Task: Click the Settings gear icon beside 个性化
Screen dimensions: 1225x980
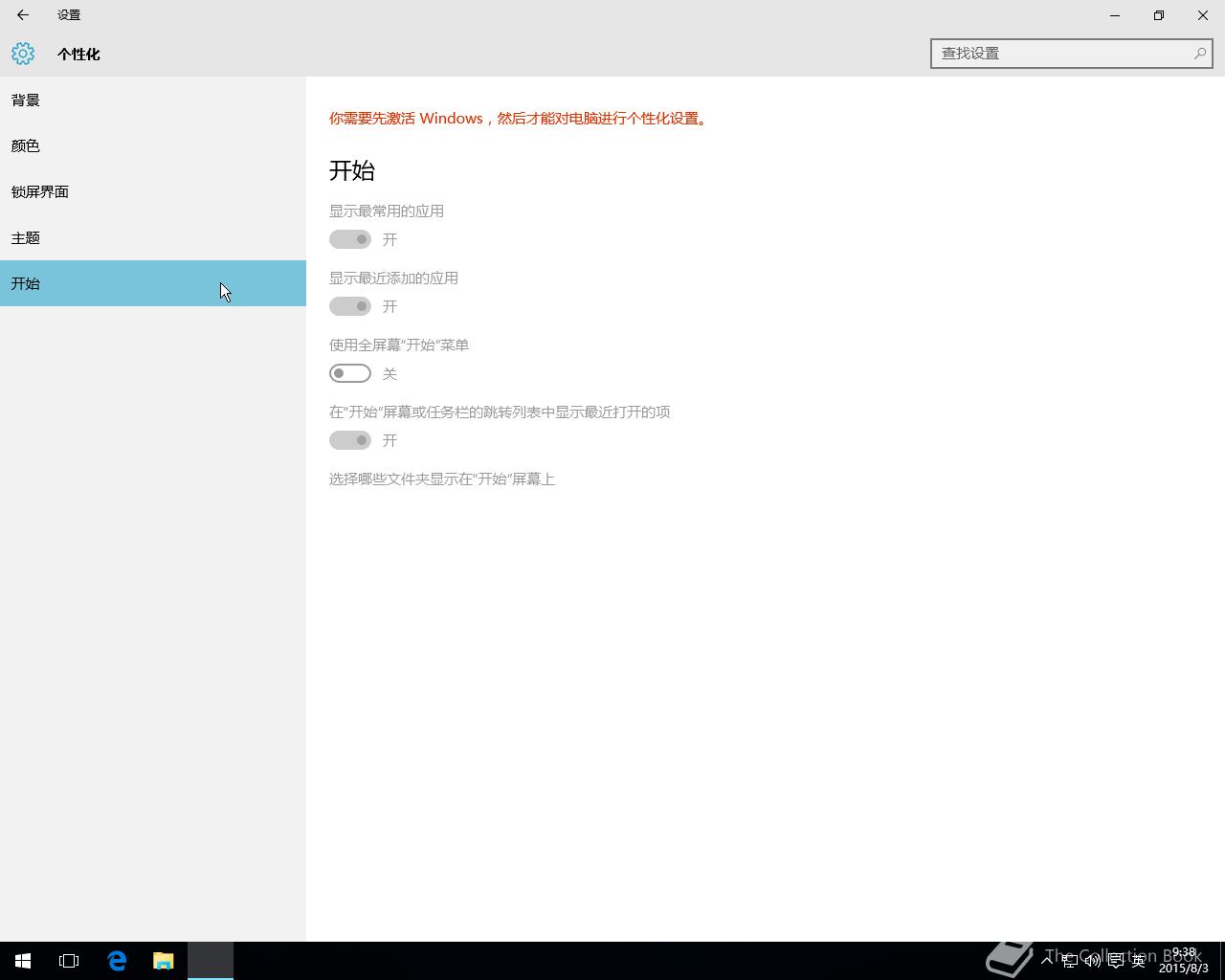Action: click(23, 54)
